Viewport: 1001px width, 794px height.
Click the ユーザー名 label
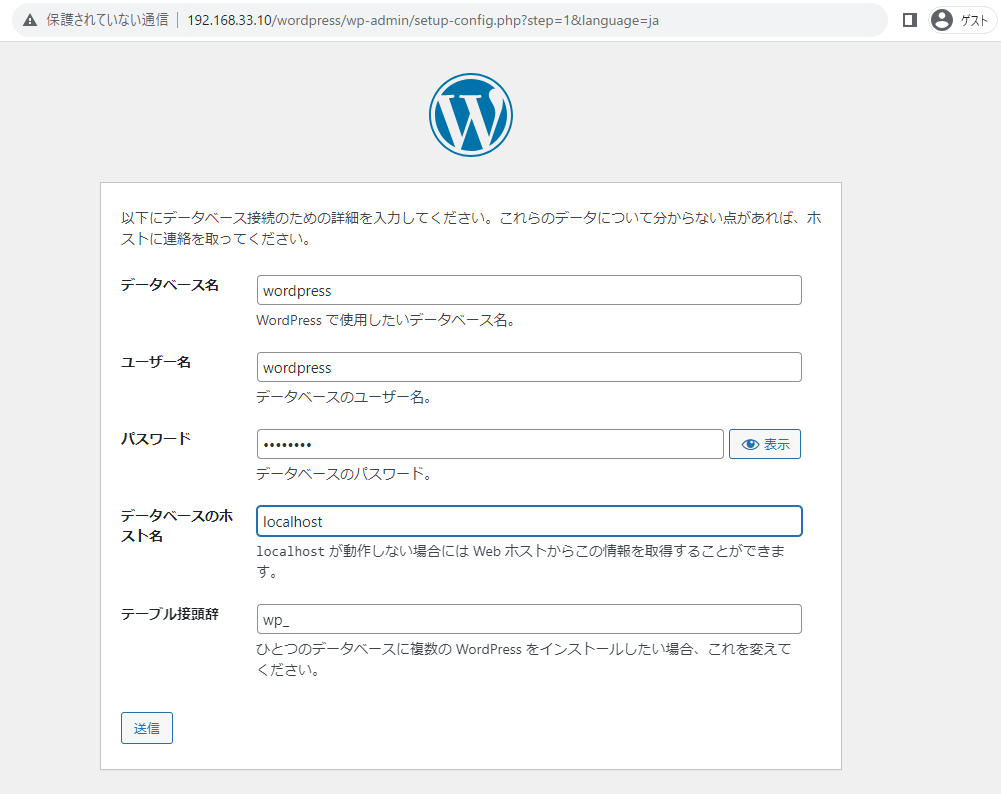(156, 363)
